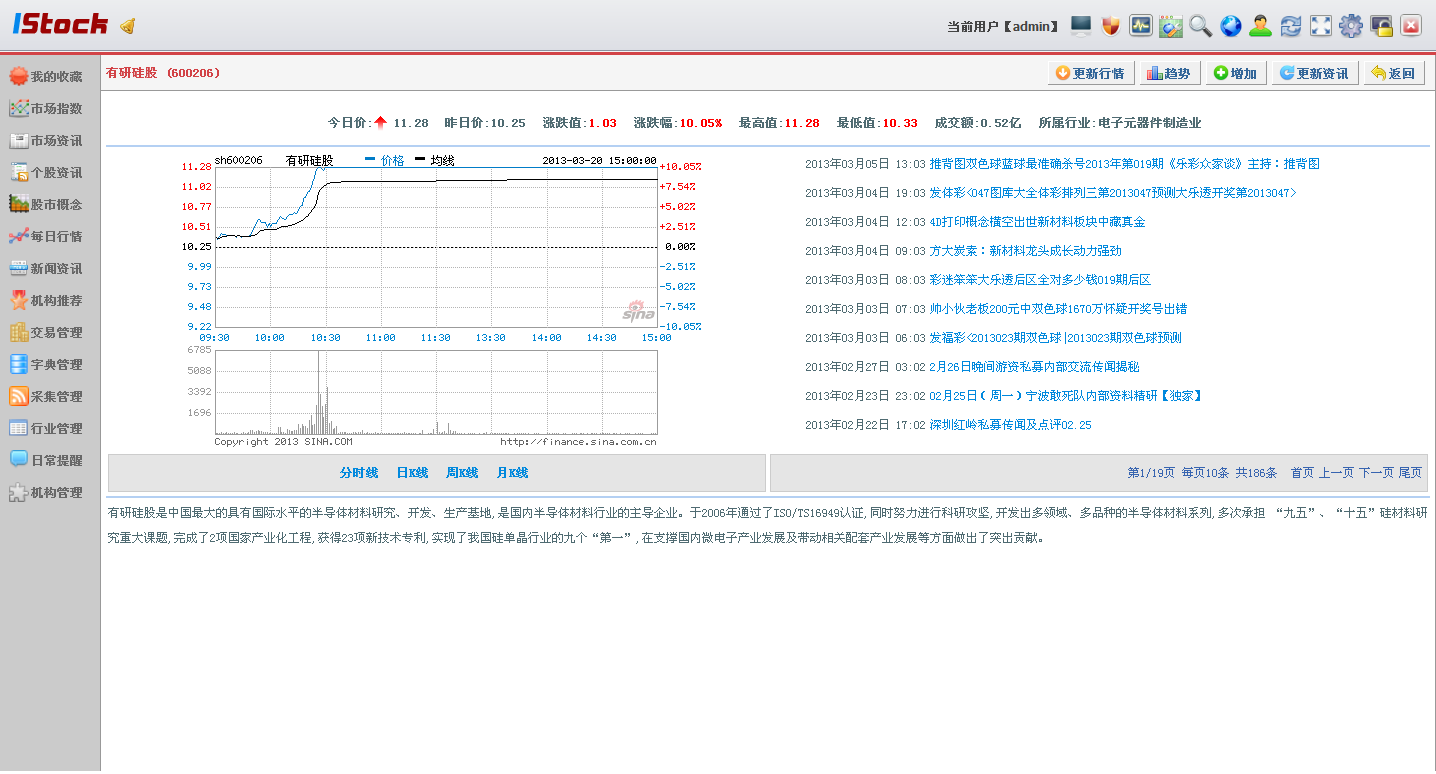
Task: Select 个股资讯 sidebar item
Action: (x=46, y=172)
